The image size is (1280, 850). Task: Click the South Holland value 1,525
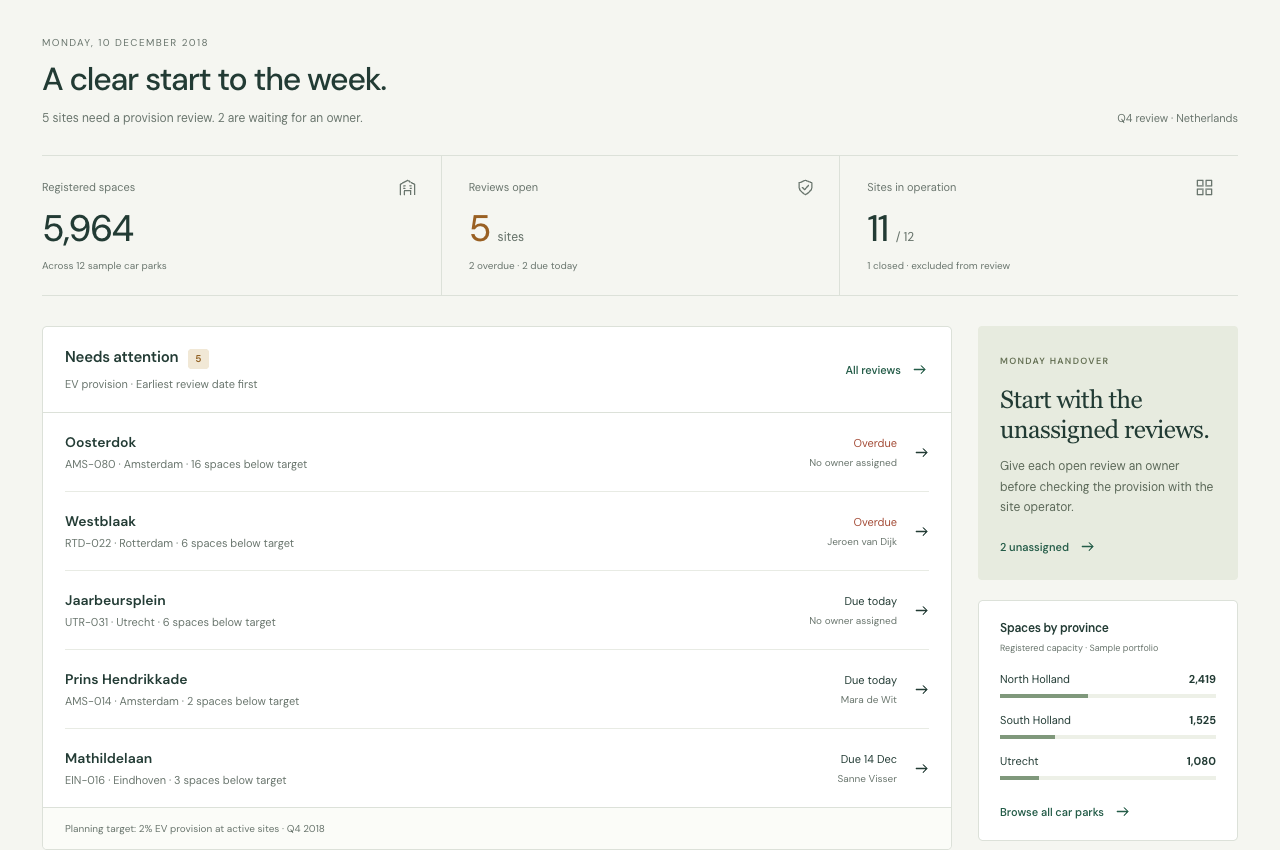tap(1202, 720)
